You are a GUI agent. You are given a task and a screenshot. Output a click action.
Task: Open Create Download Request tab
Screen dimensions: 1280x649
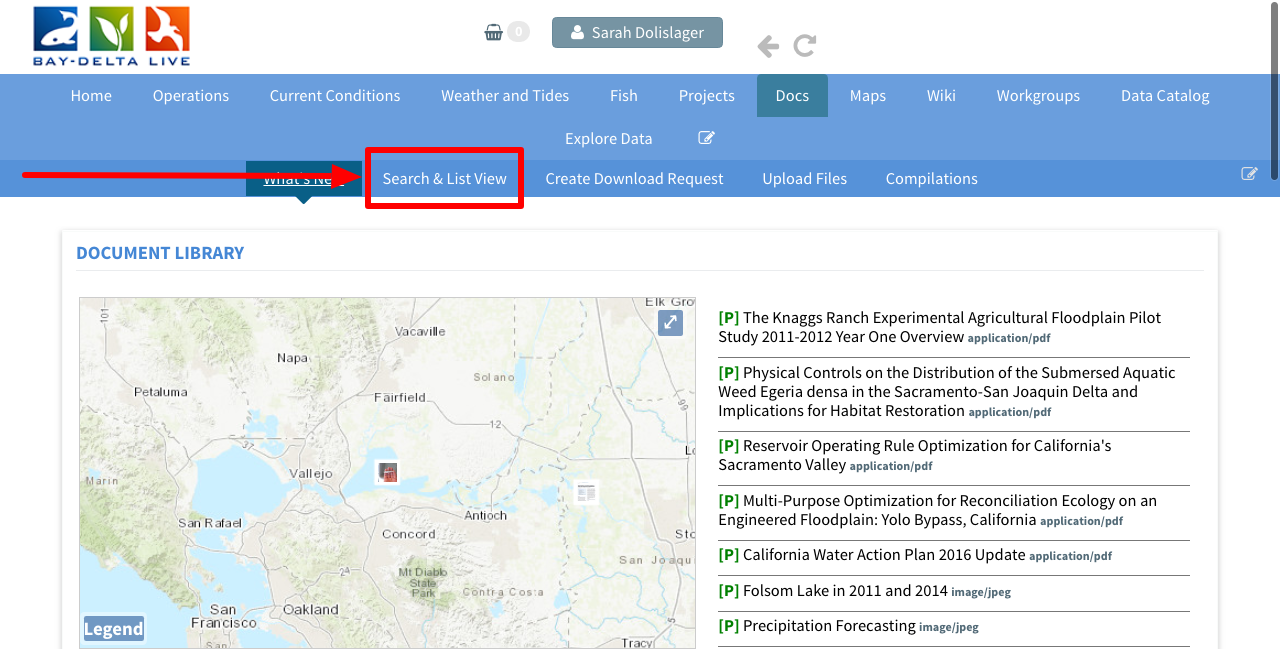(x=634, y=179)
